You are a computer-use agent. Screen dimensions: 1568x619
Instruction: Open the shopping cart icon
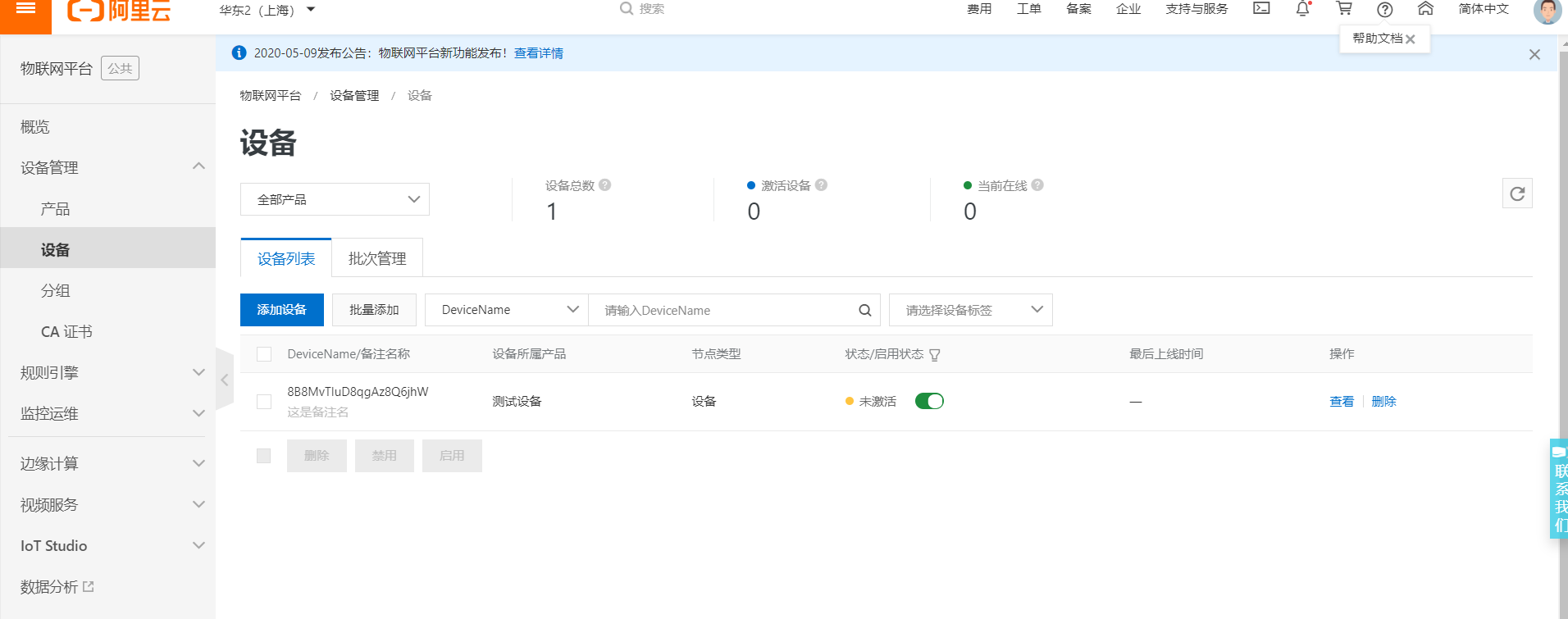[1344, 9]
